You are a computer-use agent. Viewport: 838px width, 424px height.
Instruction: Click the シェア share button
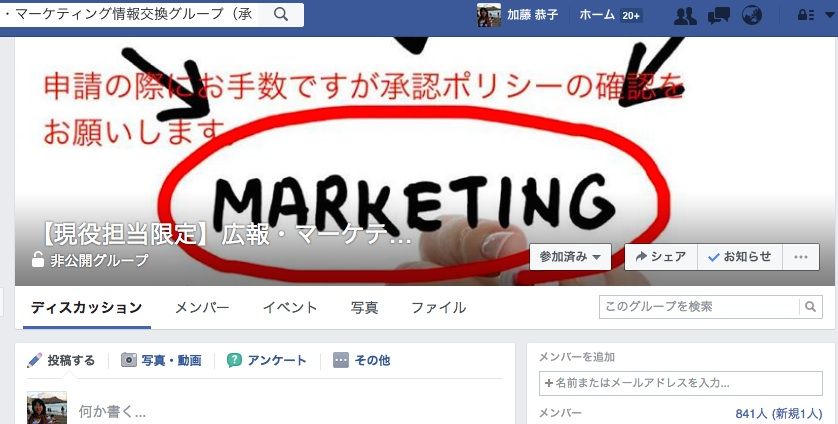pos(661,257)
